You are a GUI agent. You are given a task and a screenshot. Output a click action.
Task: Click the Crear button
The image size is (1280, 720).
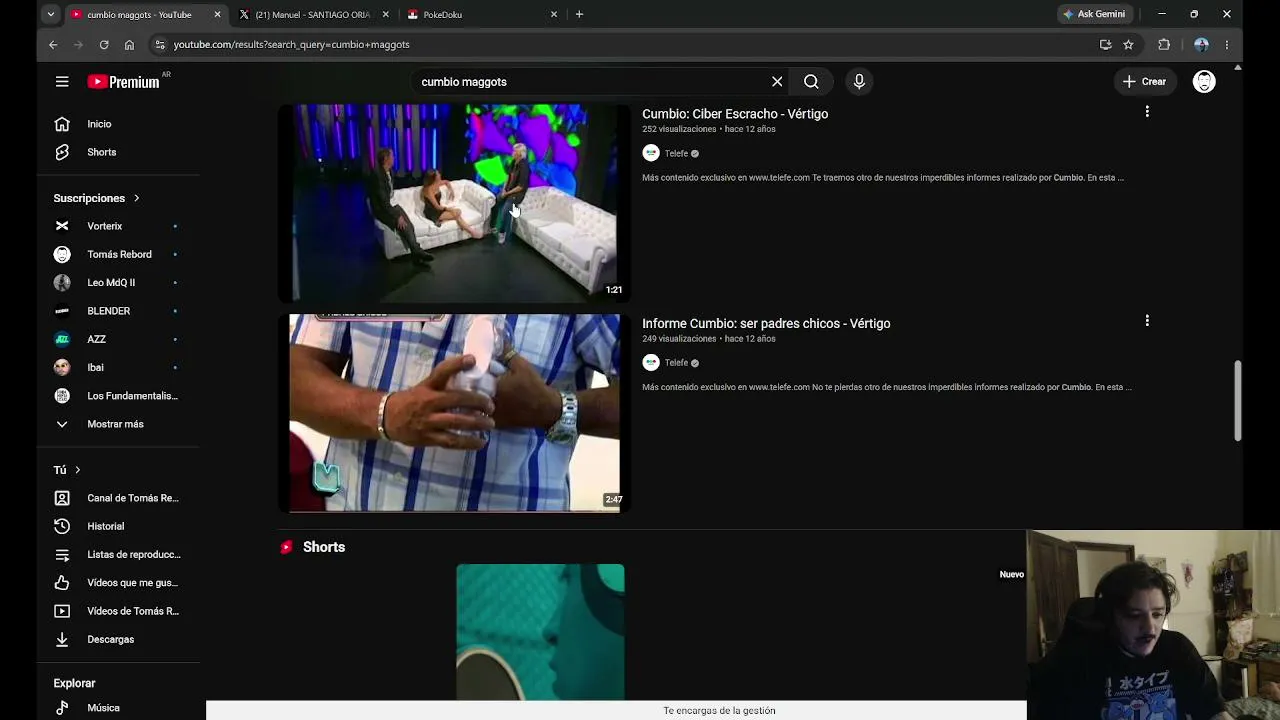(x=1144, y=82)
